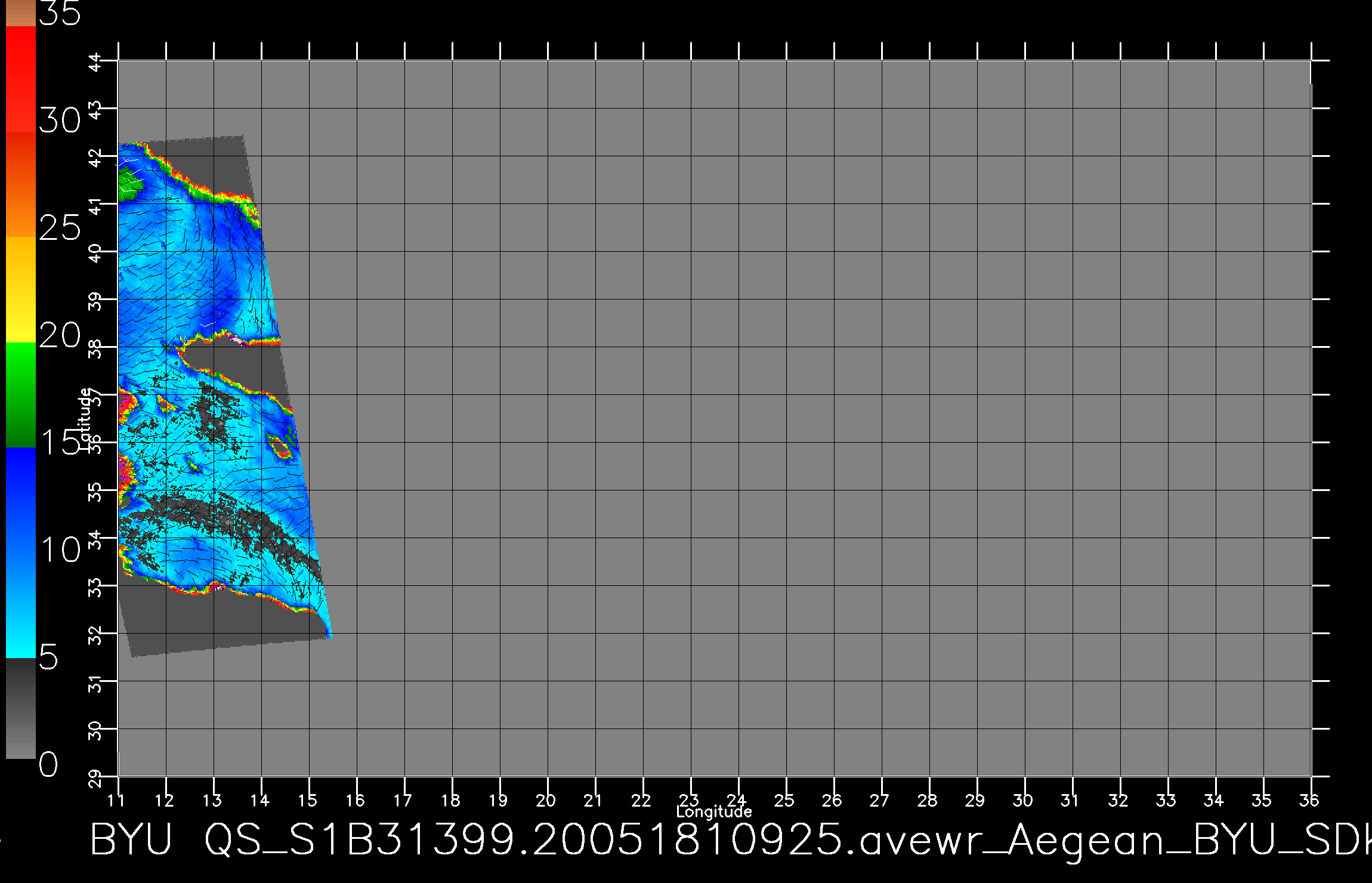
Task: Select longitude tick label 30
Action: coord(1023,800)
